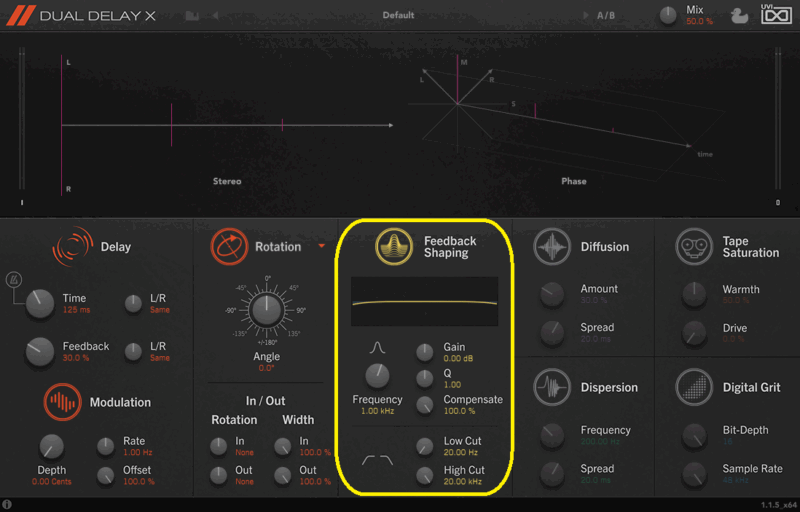
Task: Toggle the Delay section icon
Action: tap(72, 247)
